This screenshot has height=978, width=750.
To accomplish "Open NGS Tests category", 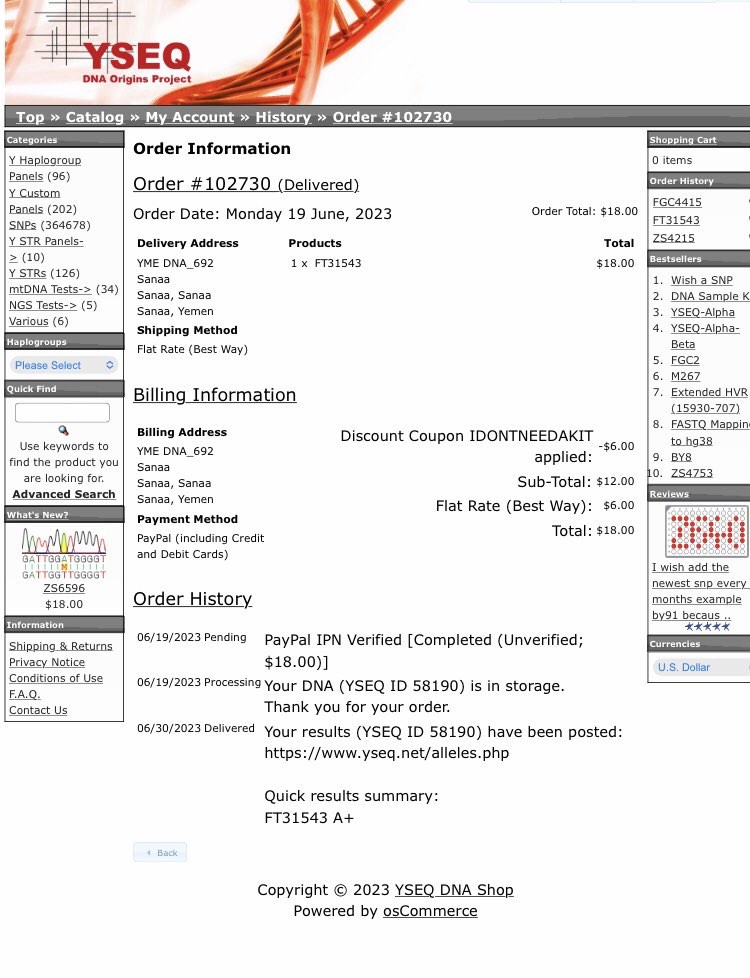I will [43, 305].
